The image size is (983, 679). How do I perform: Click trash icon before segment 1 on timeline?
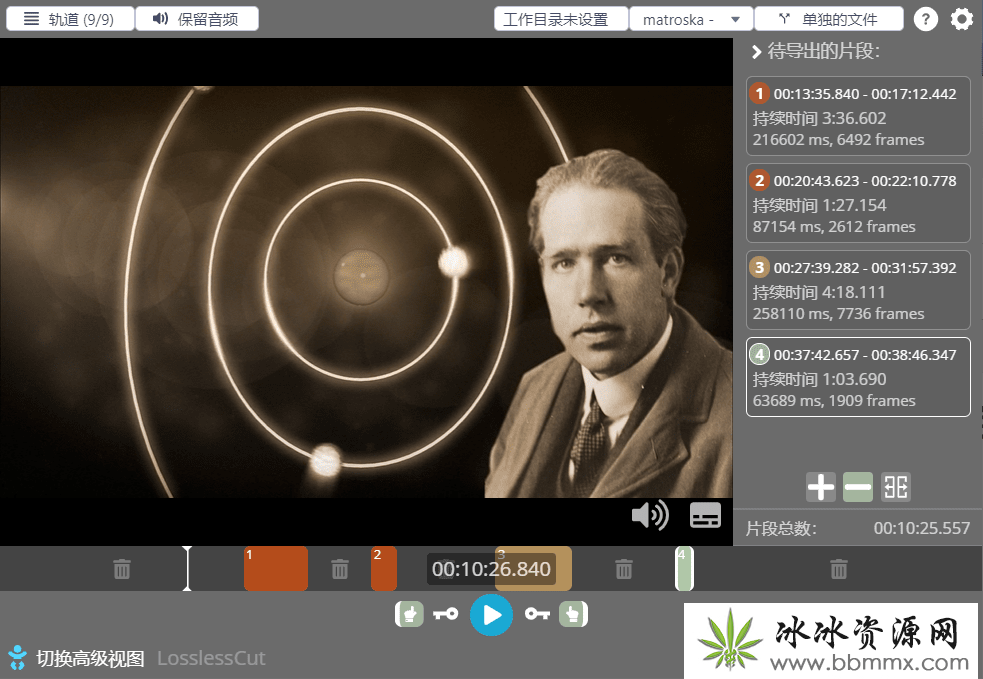(x=122, y=569)
